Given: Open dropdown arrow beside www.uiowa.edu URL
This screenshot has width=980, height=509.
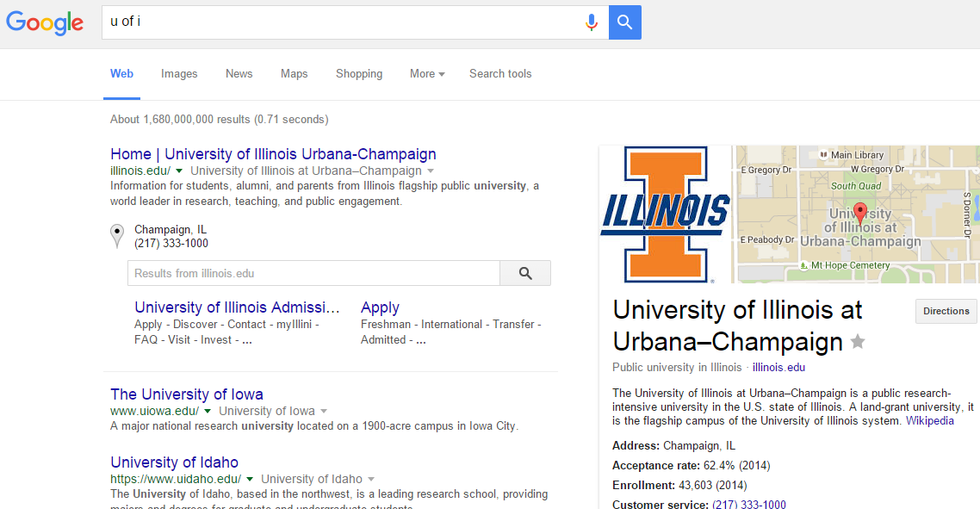Looking at the screenshot, I should 208,411.
